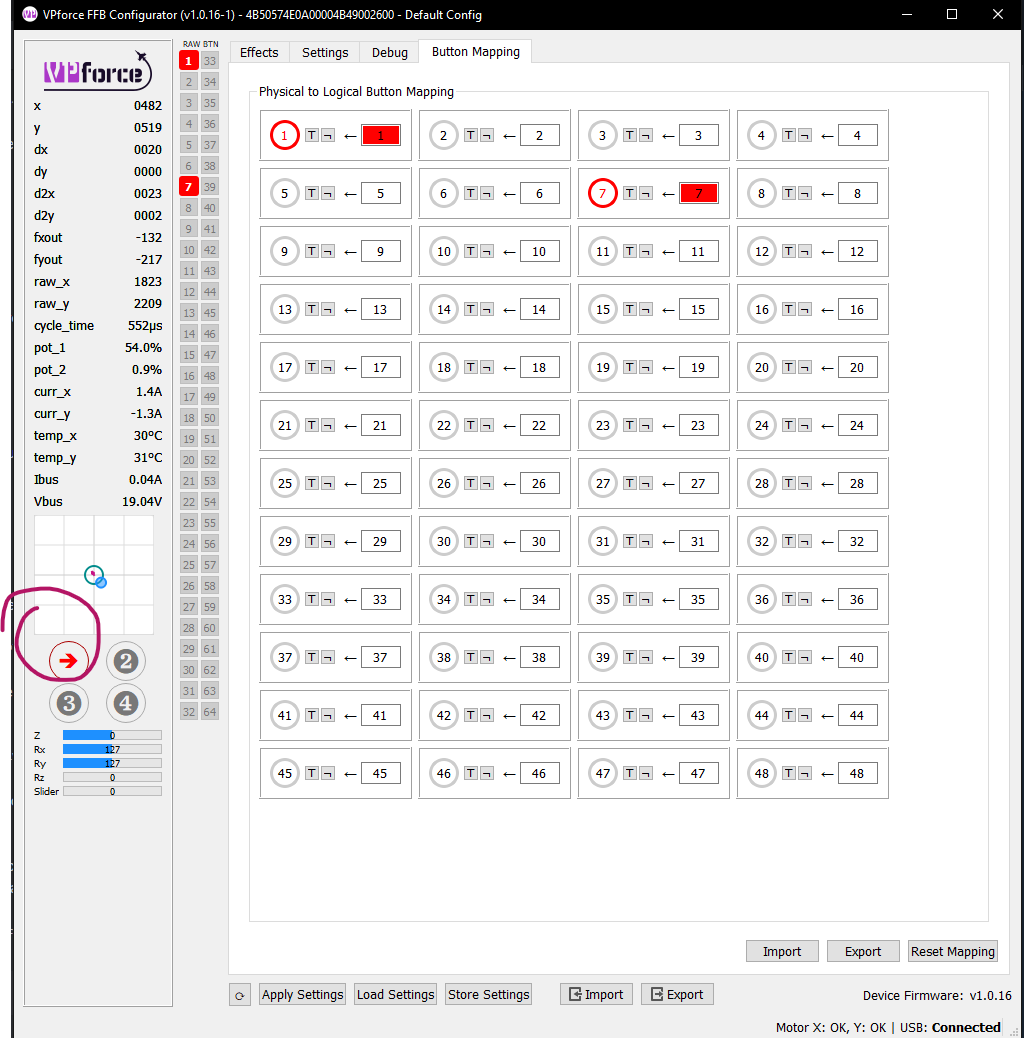This screenshot has height=1038, width=1024.
Task: Toggle the T option for button 20
Action: (788, 367)
